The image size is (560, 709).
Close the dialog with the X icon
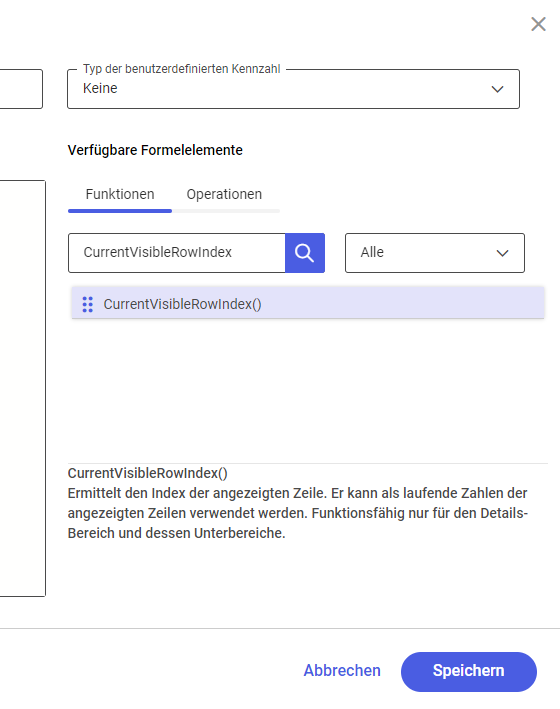pyautogui.click(x=538, y=24)
